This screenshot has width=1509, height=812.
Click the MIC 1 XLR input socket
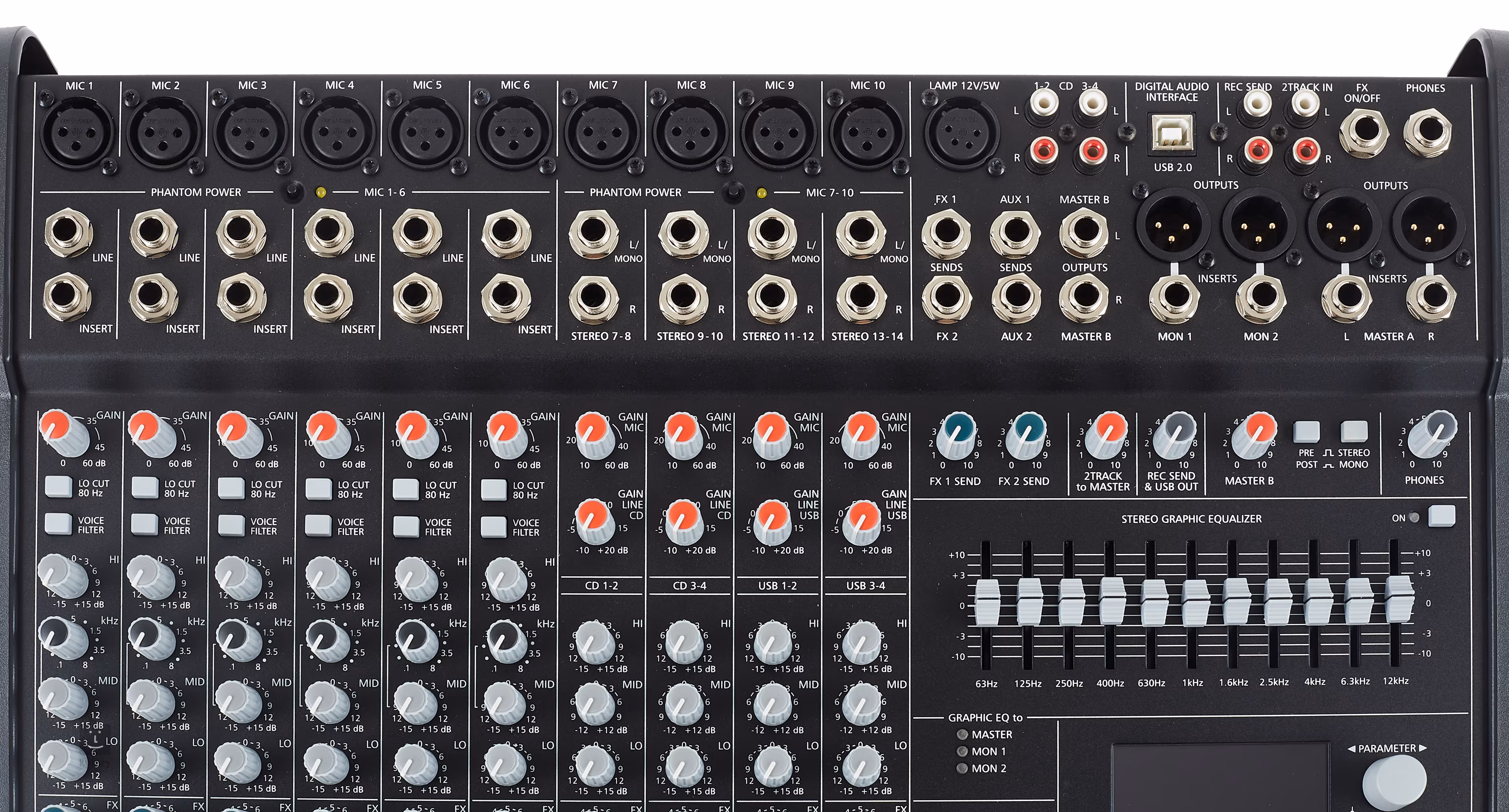(x=78, y=133)
